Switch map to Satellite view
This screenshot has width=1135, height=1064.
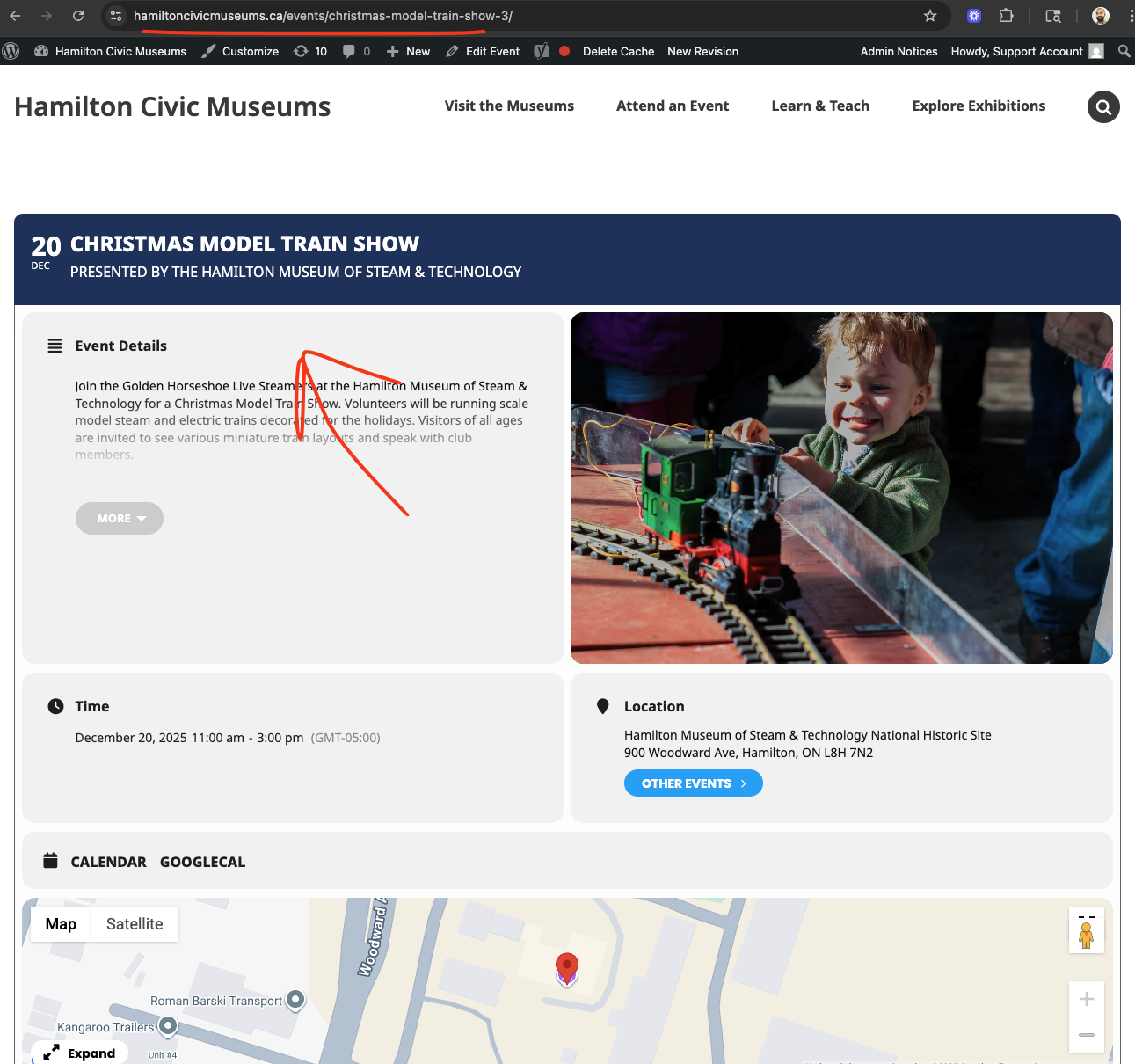point(135,924)
